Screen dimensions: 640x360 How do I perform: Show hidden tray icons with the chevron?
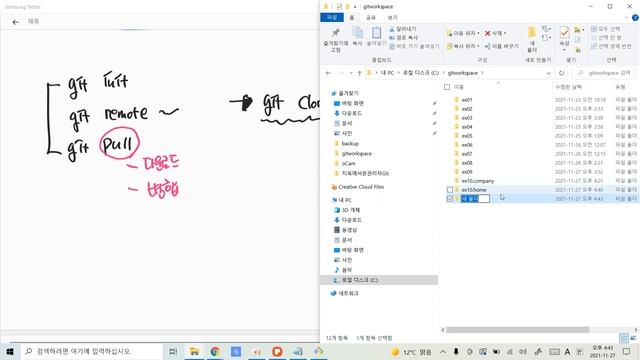(x=443, y=351)
